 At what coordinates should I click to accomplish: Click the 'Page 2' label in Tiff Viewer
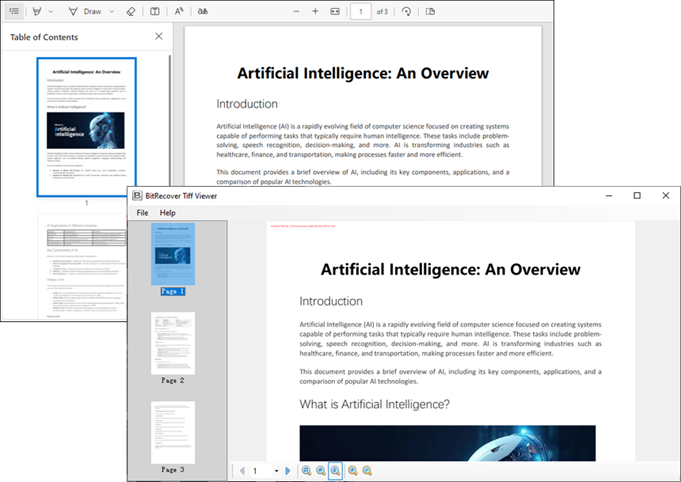click(173, 380)
